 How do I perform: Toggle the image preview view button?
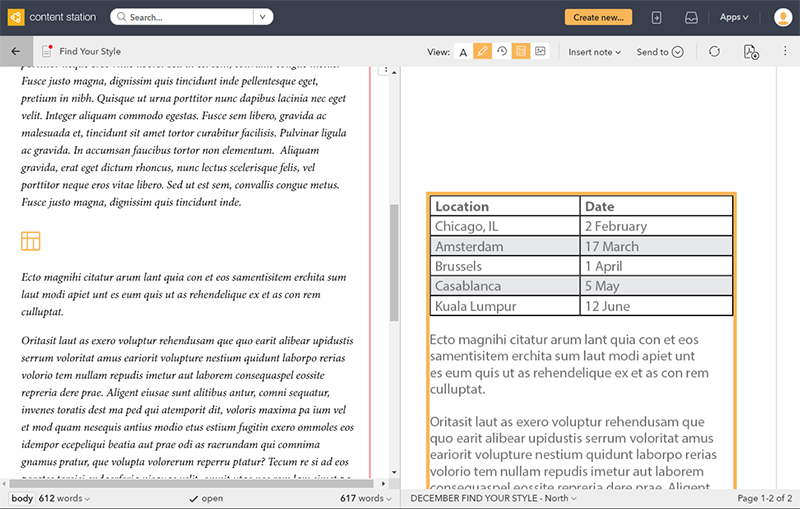[540, 52]
